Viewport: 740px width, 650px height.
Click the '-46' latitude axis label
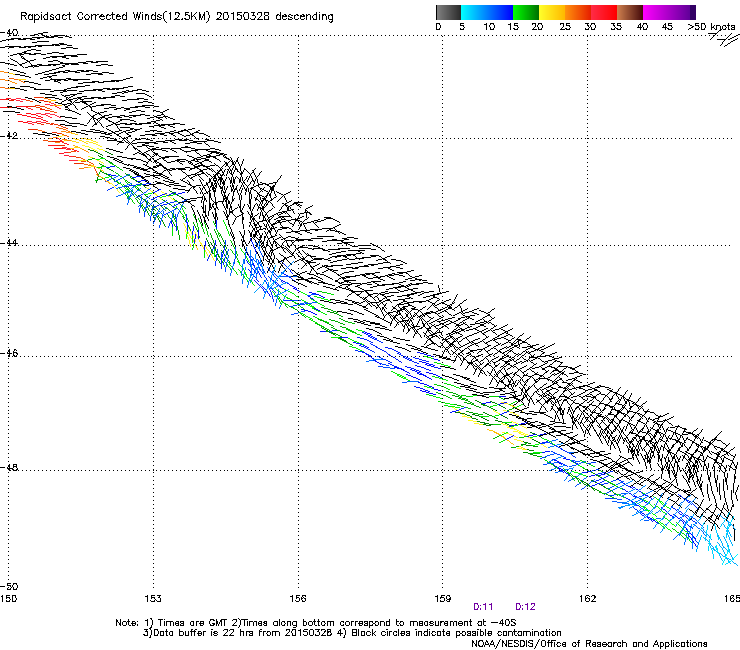tap(9, 354)
